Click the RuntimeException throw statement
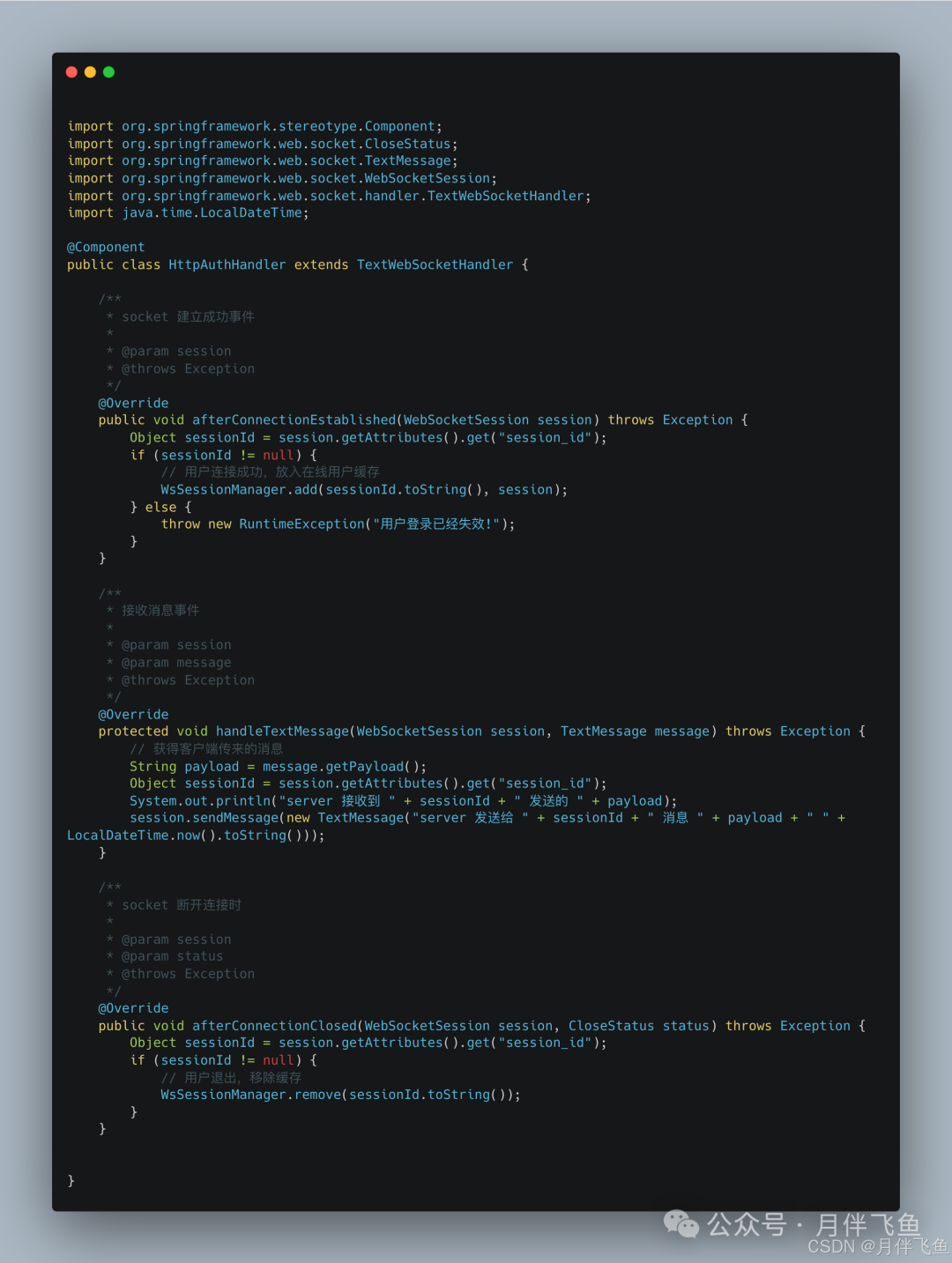This screenshot has height=1263, width=952. [338, 524]
